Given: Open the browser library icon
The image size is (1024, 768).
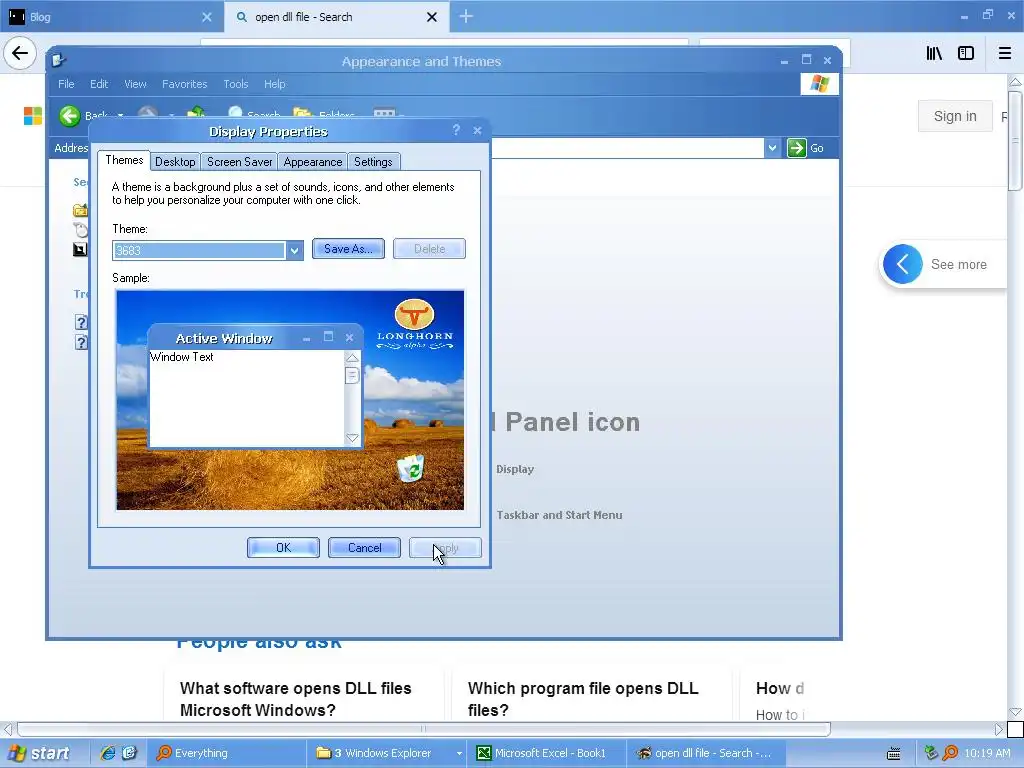Looking at the screenshot, I should click(934, 54).
